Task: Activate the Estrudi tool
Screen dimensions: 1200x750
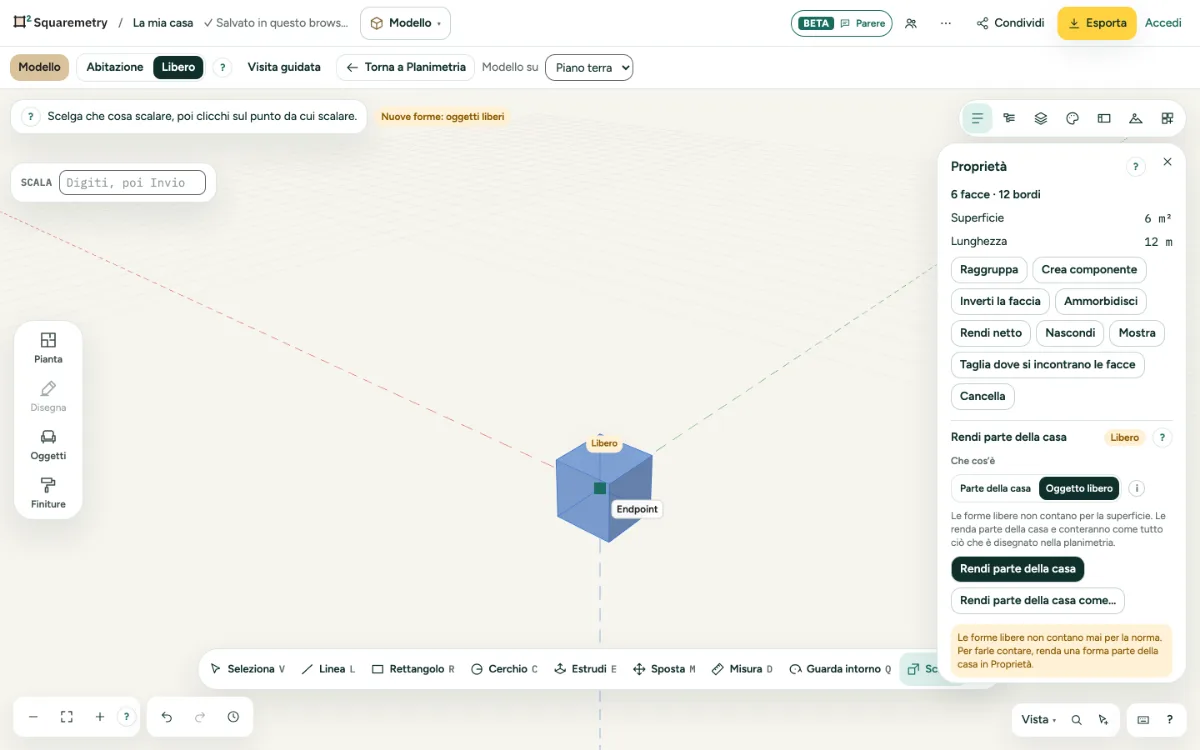Action: 585,669
